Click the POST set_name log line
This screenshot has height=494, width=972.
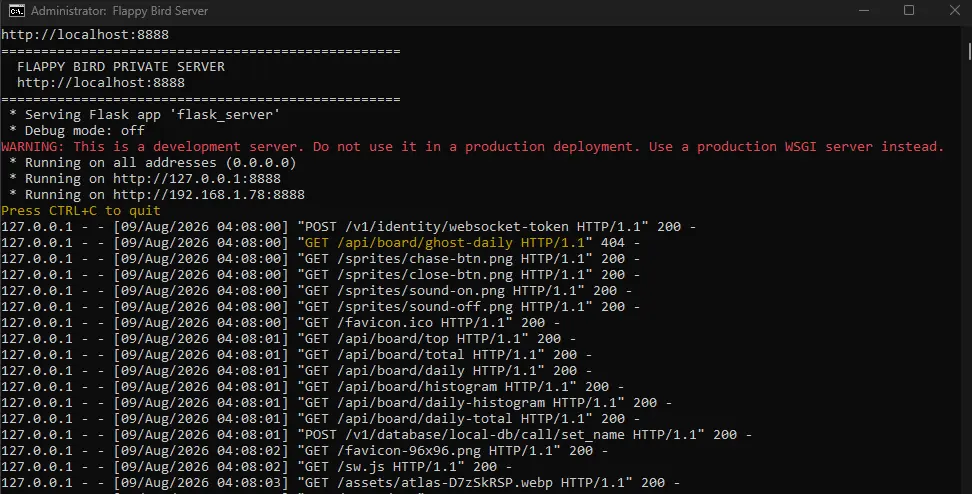[x=376, y=435]
